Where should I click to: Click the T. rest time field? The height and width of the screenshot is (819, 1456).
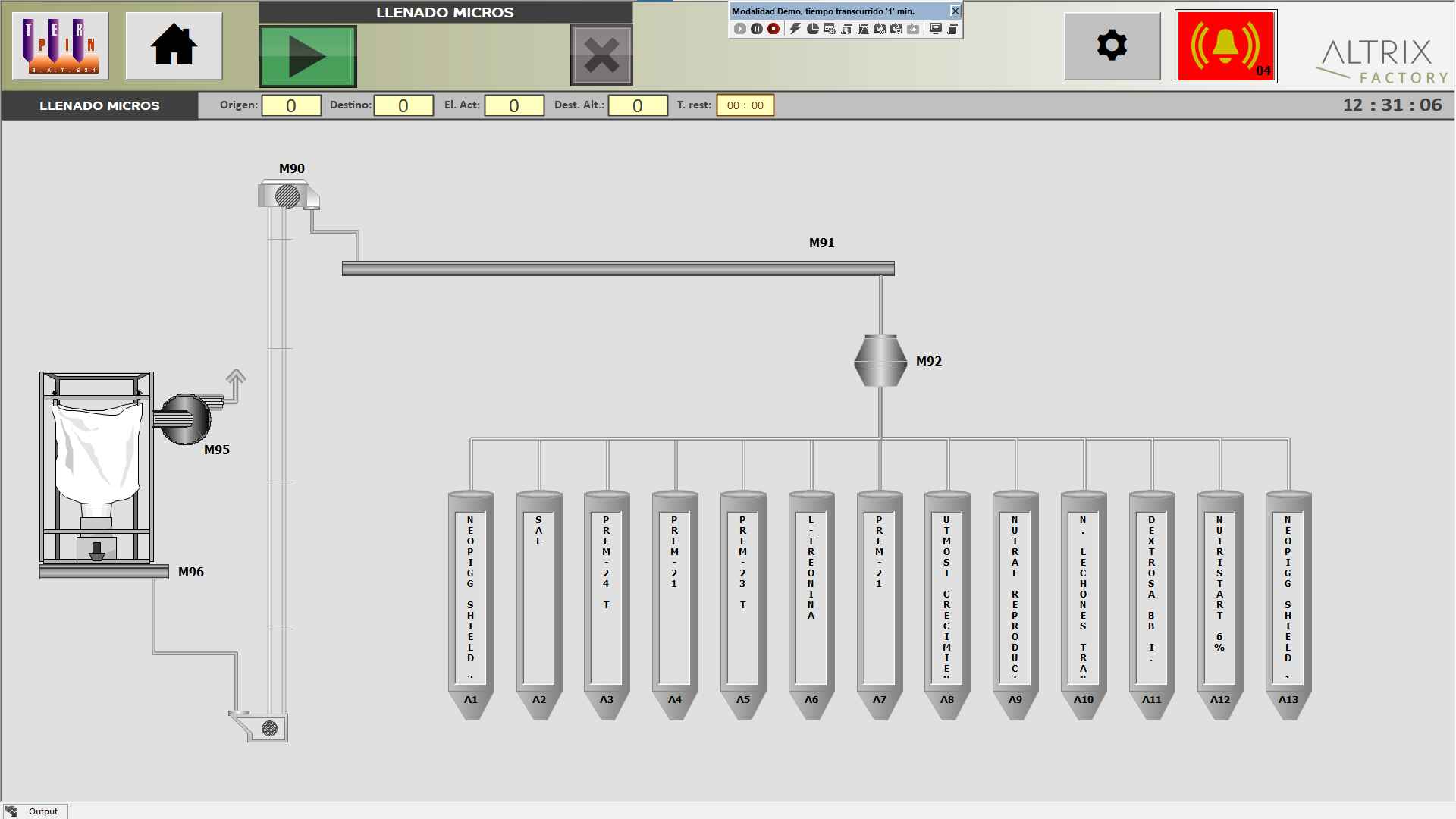pyautogui.click(x=745, y=105)
